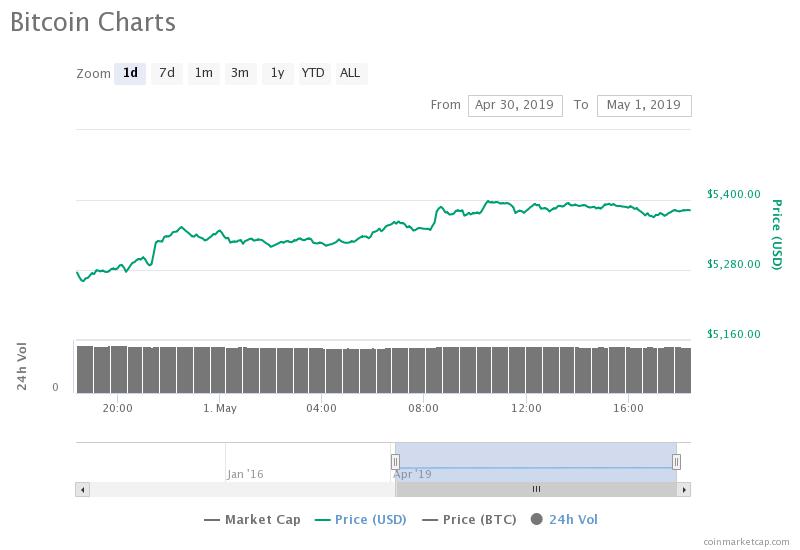Screen dimensions: 800x550
Task: Show ALL time chart data
Action: point(350,73)
